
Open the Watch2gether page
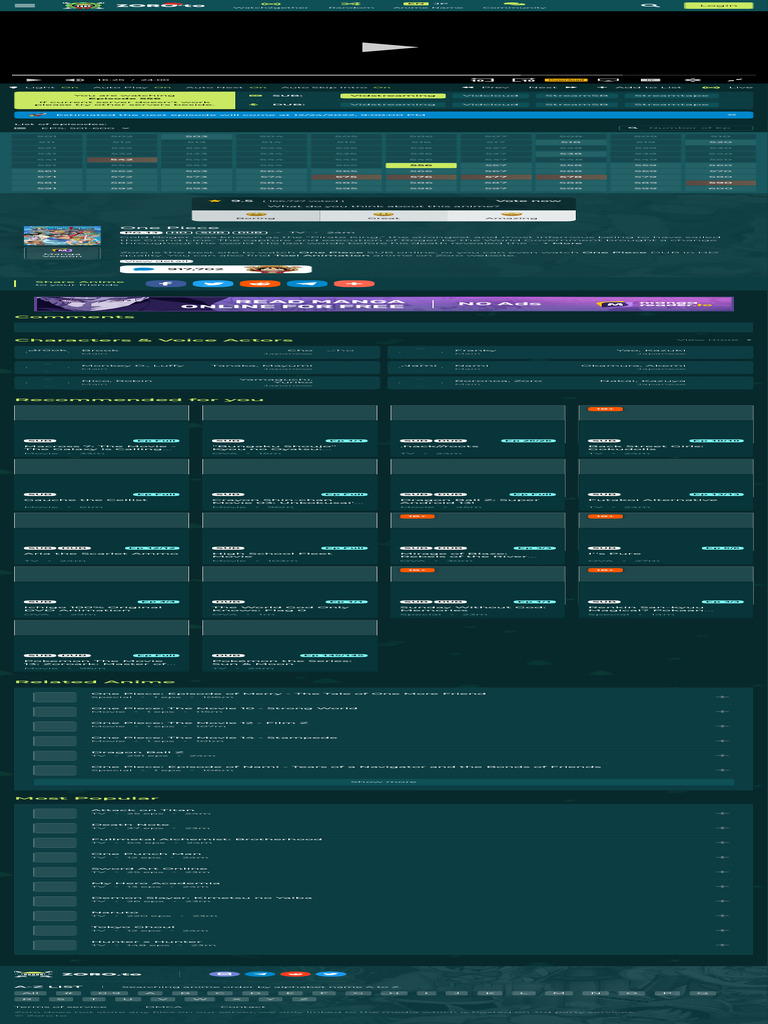(270, 5)
